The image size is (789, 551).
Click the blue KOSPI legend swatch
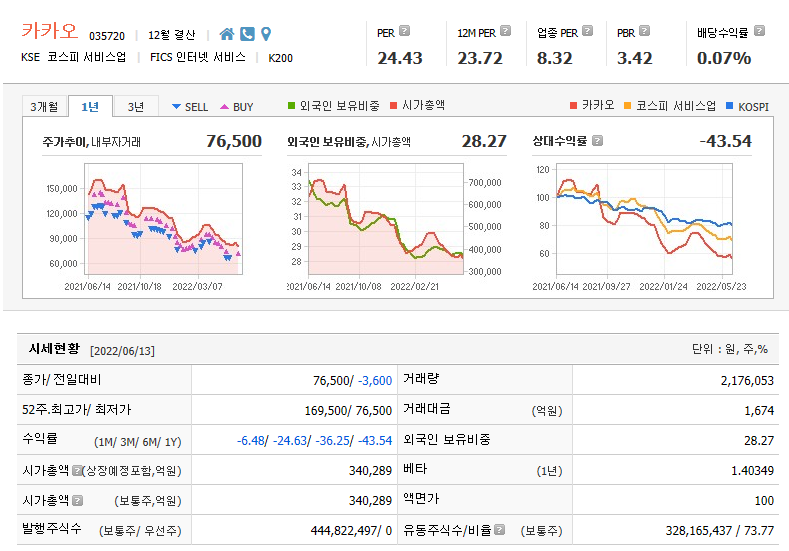click(730, 106)
